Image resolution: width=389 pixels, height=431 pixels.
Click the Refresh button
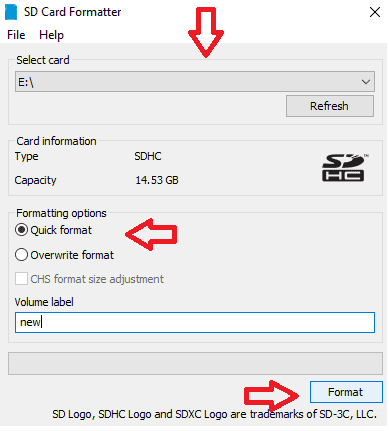[x=330, y=106]
